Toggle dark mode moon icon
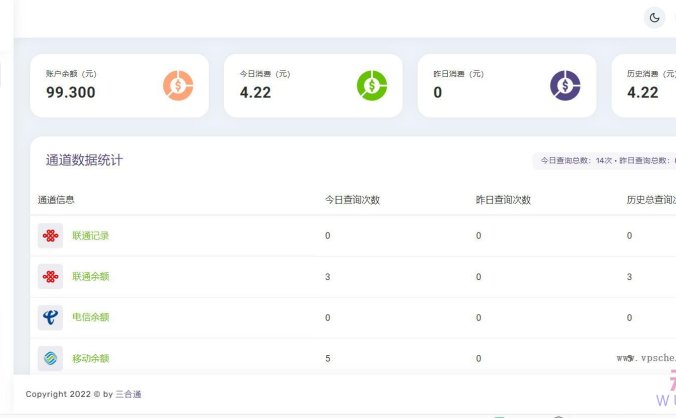Image resolution: width=676 pixels, height=418 pixels. [654, 18]
